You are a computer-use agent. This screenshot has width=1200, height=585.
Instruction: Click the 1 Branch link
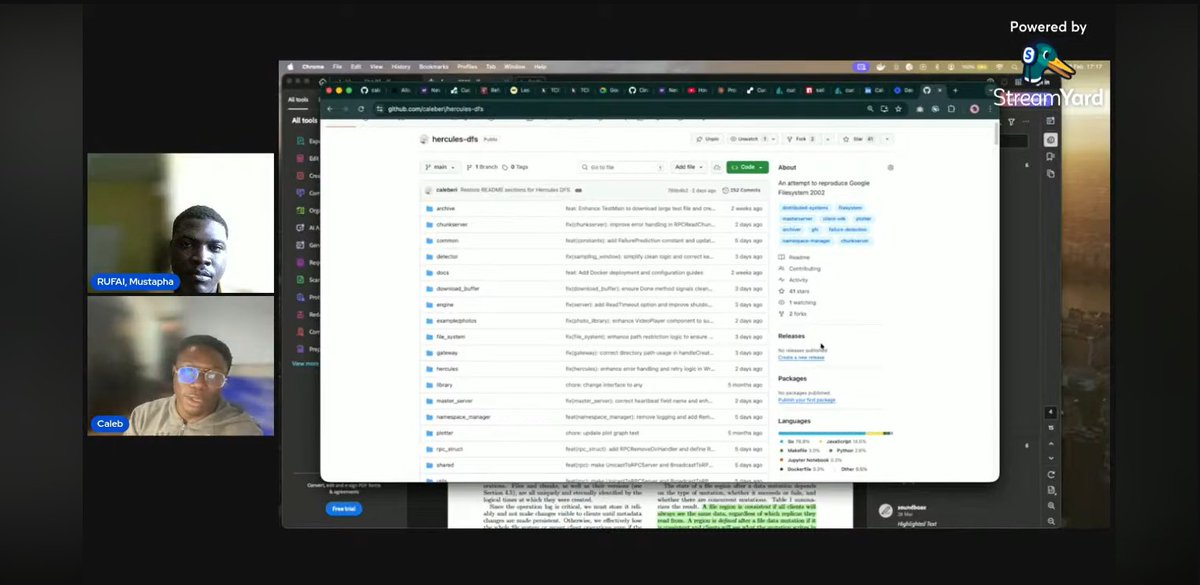coord(482,167)
